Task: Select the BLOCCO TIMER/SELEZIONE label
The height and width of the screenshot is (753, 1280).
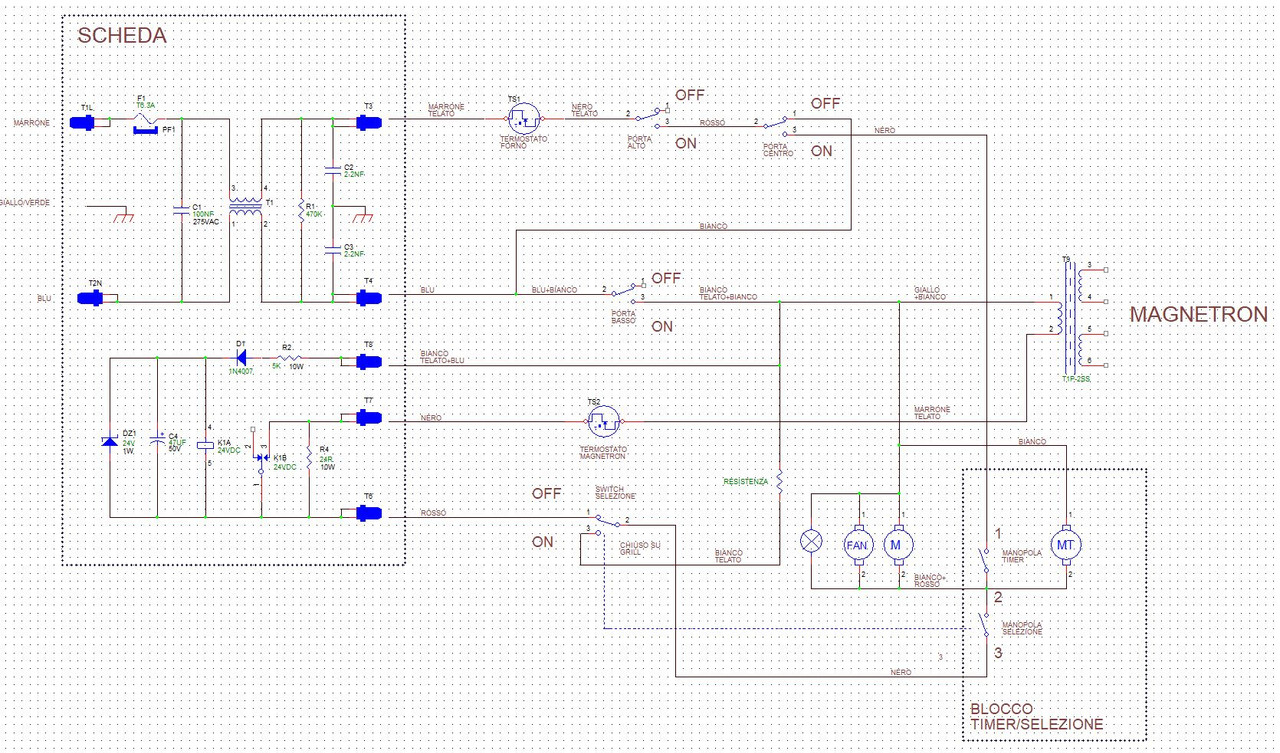Action: [x=1036, y=716]
